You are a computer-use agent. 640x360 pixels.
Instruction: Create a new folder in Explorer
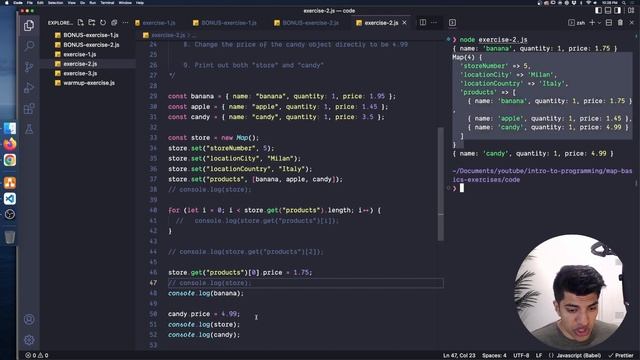tap(91, 22)
